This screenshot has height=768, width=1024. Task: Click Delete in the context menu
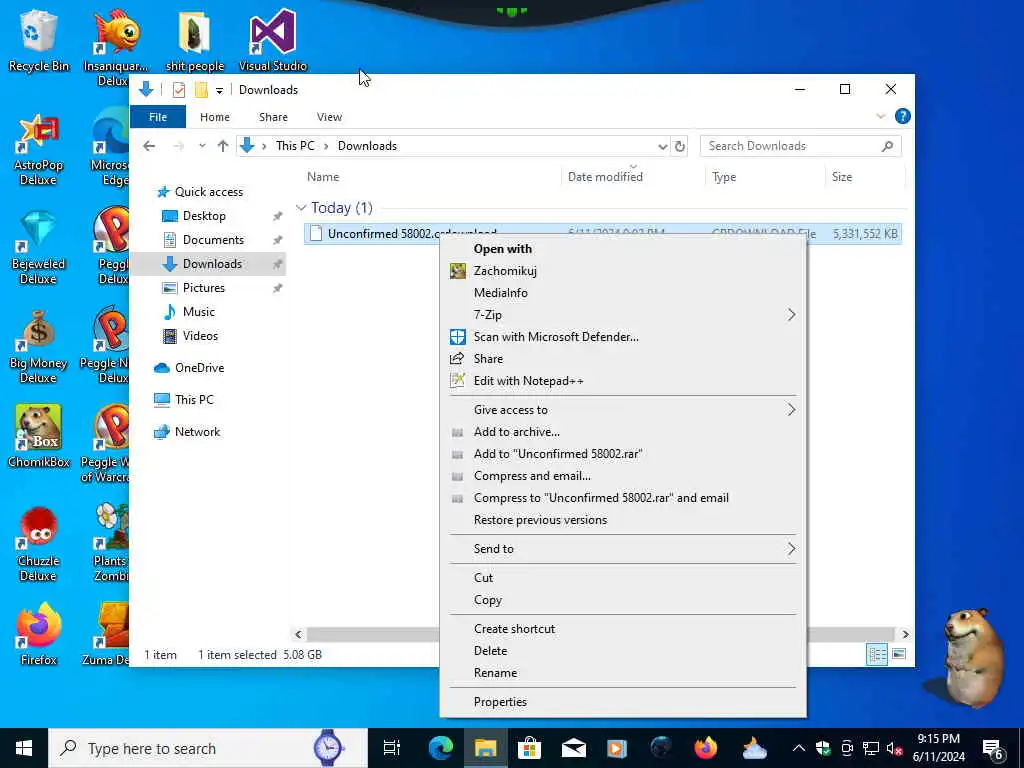coord(622,650)
